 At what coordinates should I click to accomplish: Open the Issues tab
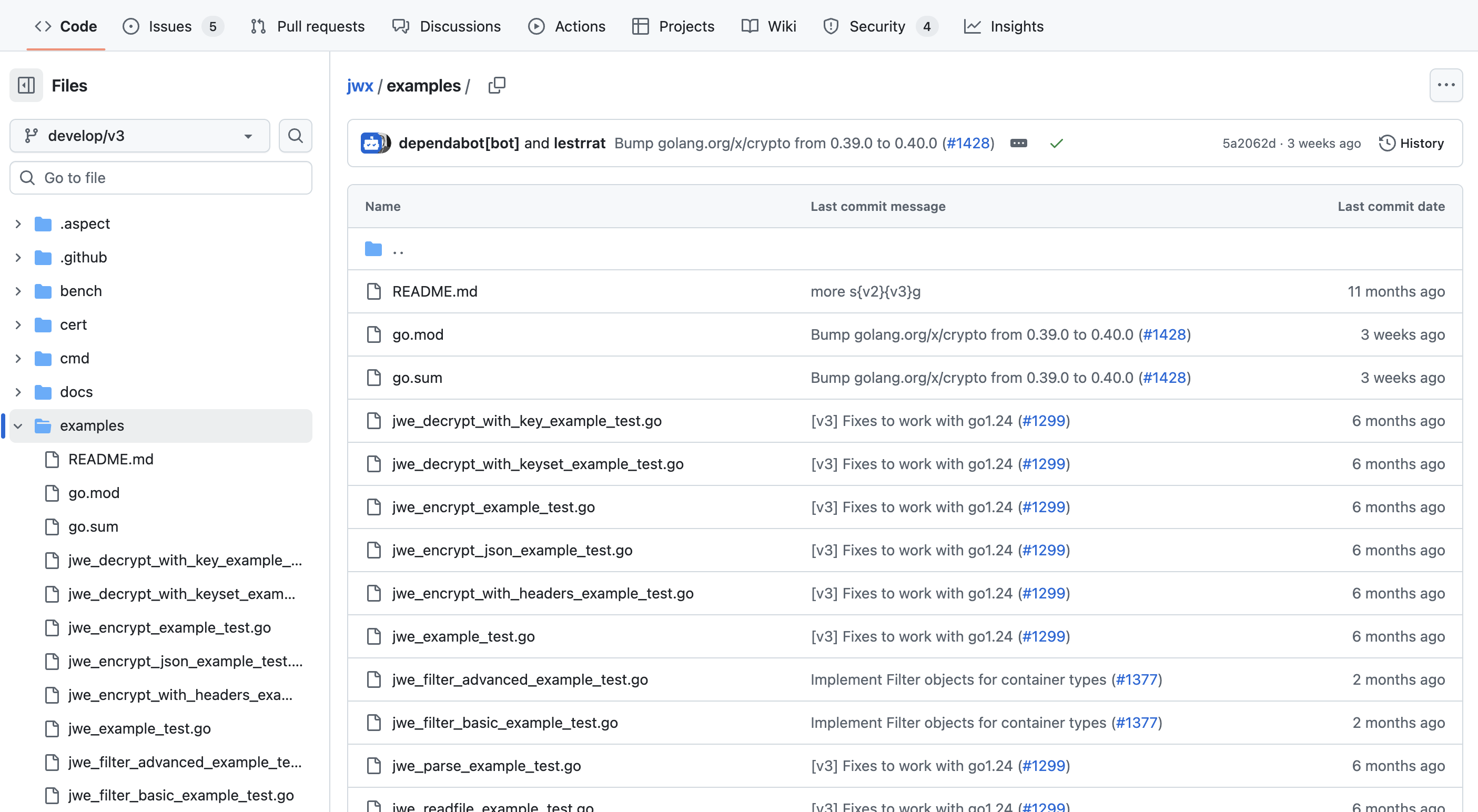tap(173, 26)
